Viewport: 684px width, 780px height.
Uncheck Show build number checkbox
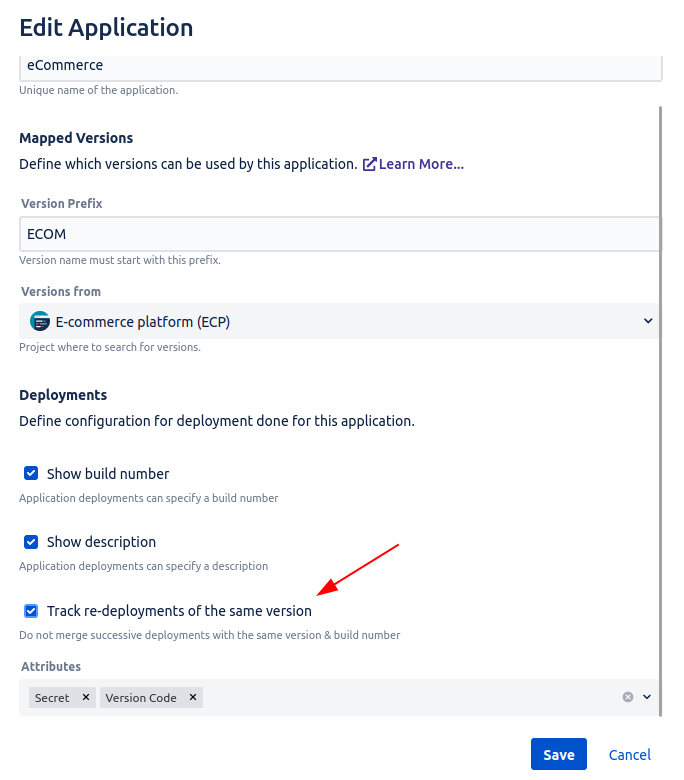31,474
